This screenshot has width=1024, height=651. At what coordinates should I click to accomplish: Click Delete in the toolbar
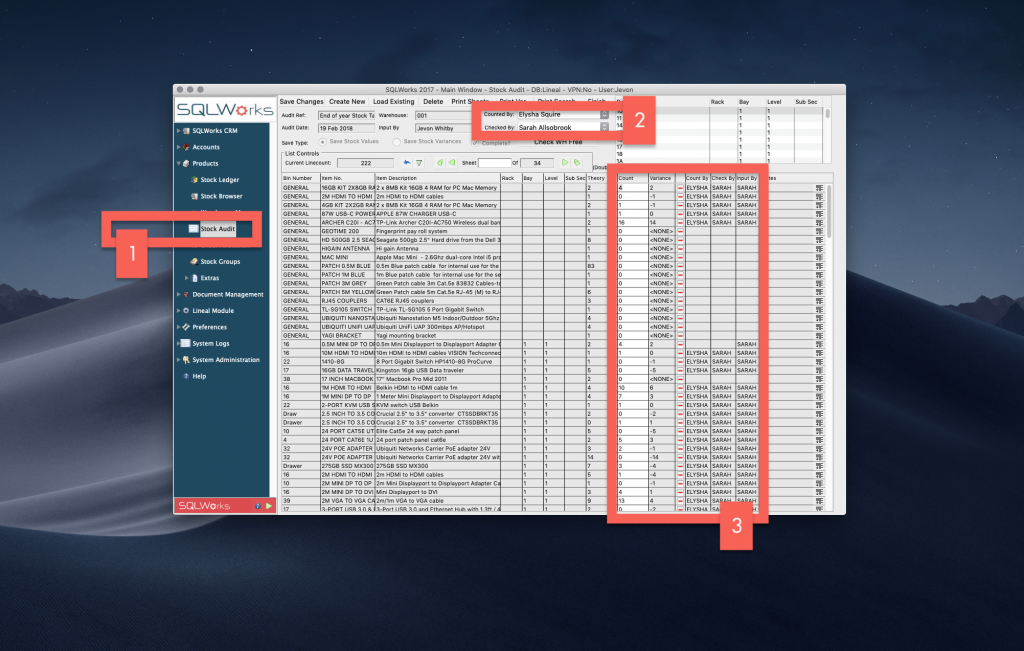pos(432,101)
